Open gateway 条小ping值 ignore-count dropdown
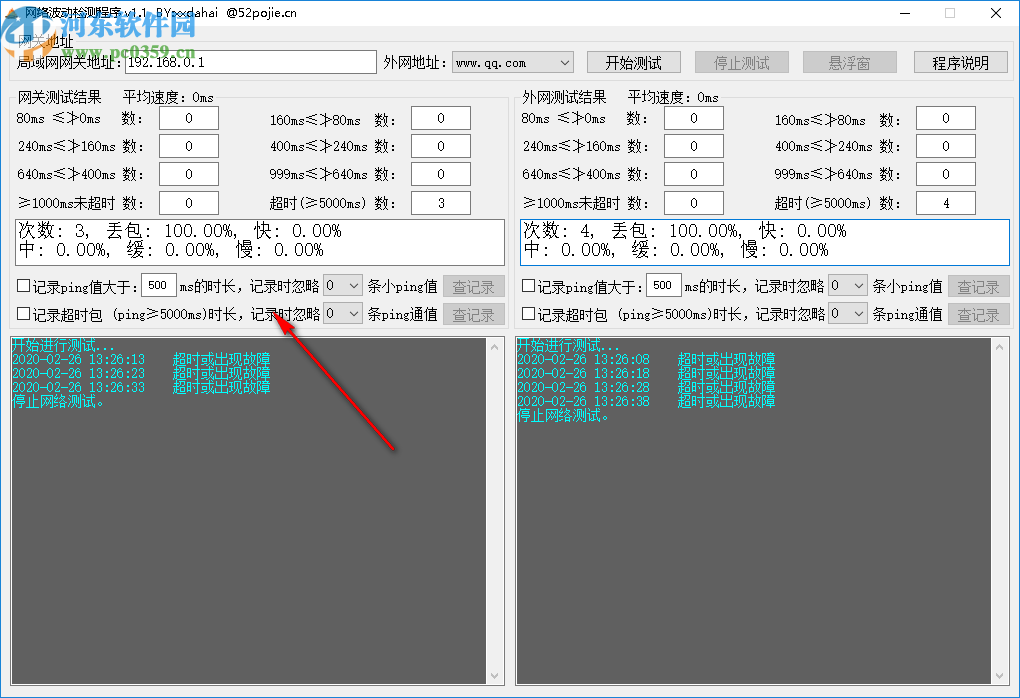This screenshot has height=698, width=1020. (x=342, y=286)
